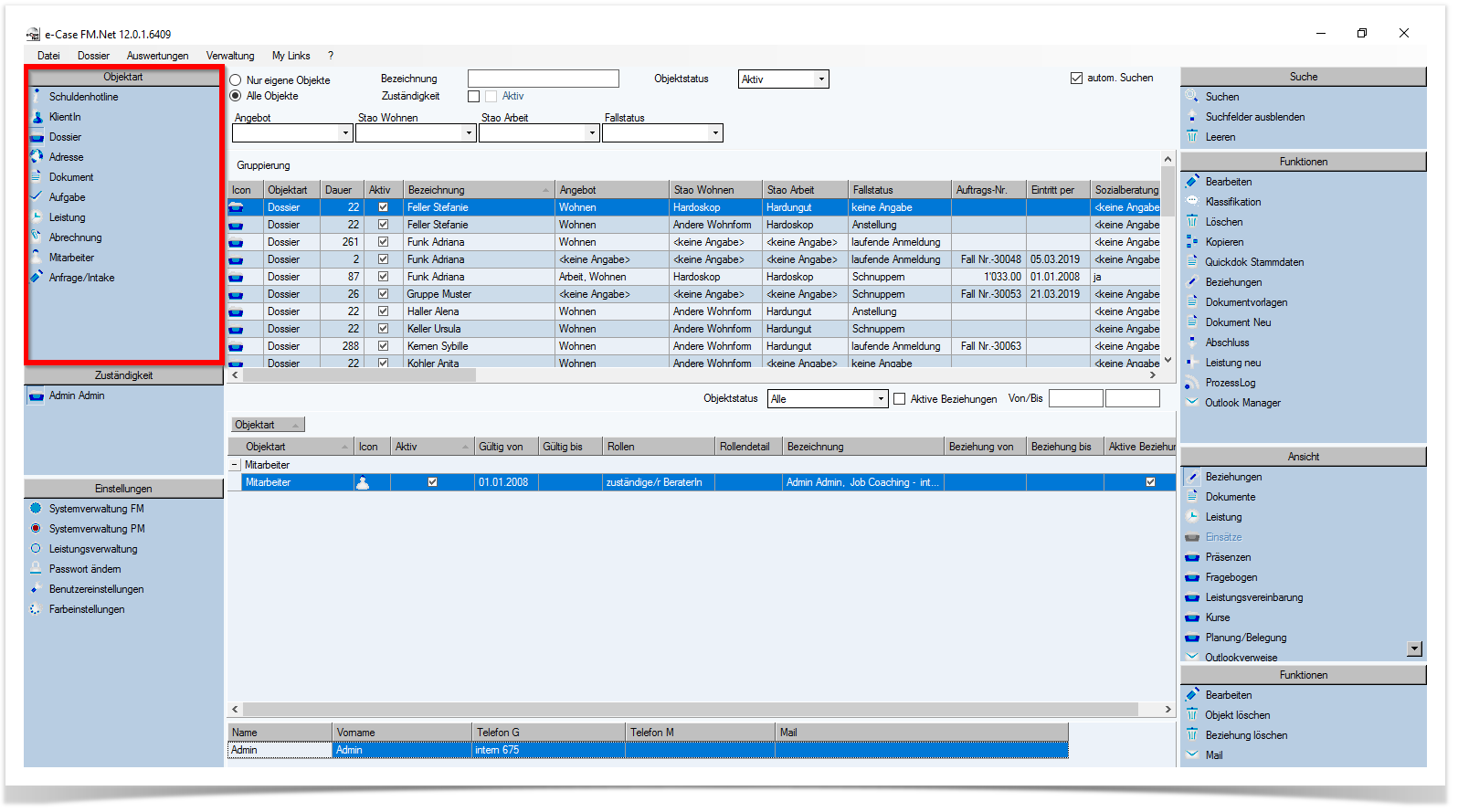Click the Objekt löschen trash icon

pos(1192,715)
